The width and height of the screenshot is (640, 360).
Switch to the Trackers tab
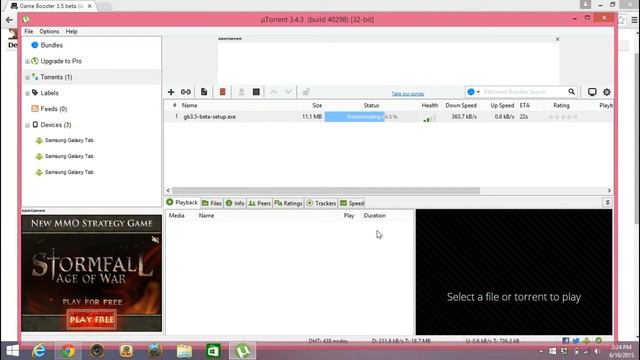coord(321,203)
